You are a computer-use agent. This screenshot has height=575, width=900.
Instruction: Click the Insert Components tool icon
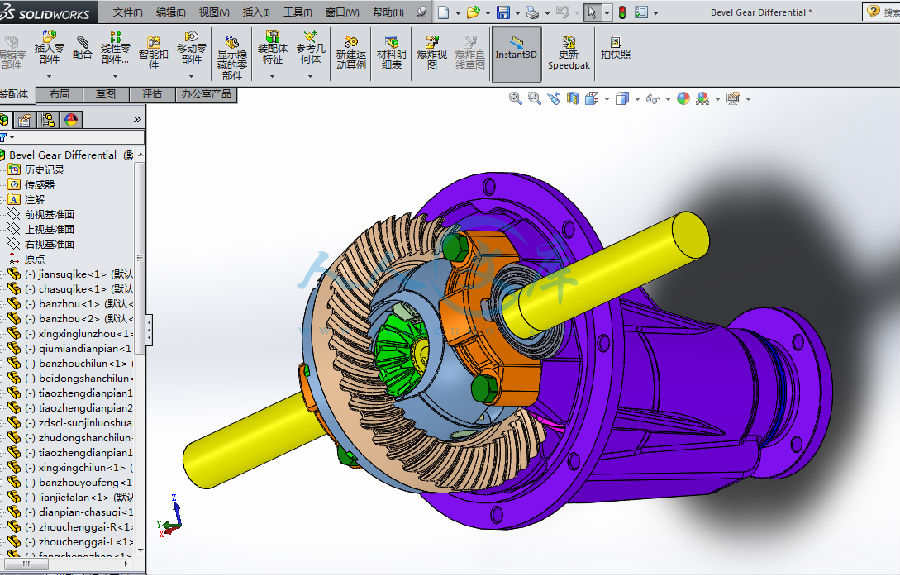click(x=48, y=38)
